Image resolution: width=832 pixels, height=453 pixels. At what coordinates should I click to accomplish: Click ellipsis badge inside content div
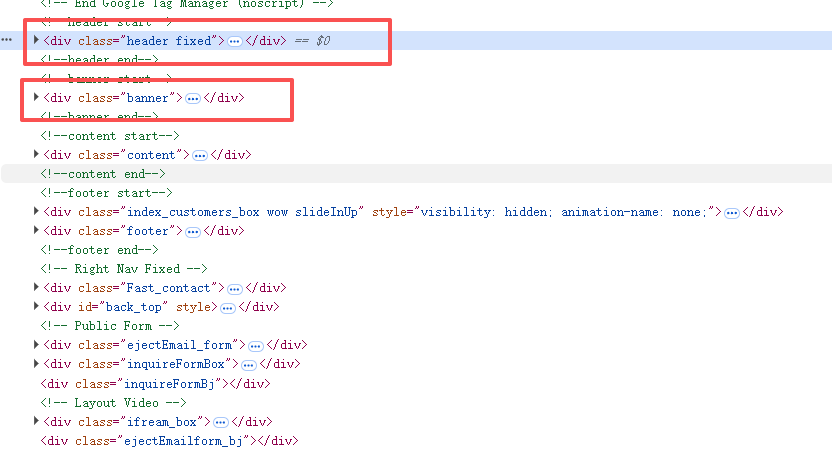199,155
